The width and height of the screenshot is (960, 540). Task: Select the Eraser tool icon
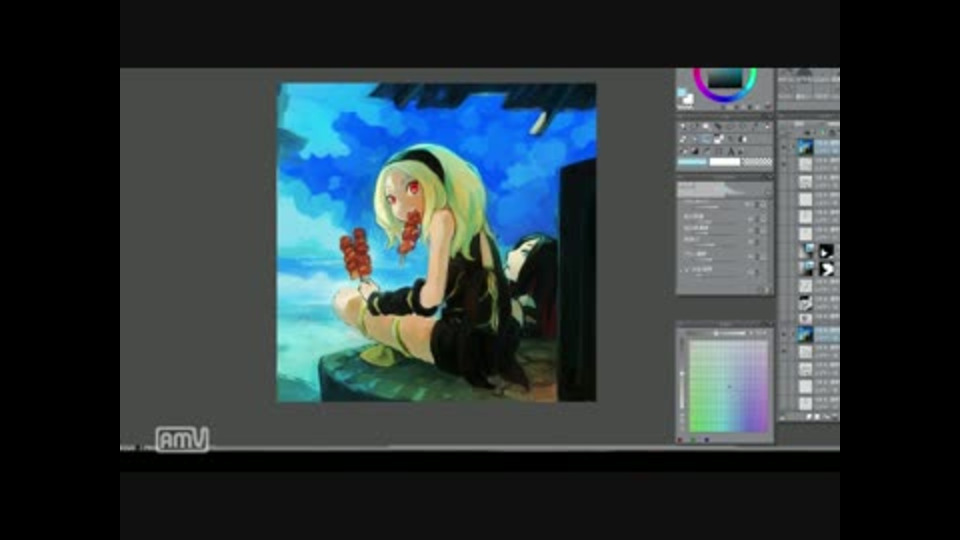click(x=730, y=139)
